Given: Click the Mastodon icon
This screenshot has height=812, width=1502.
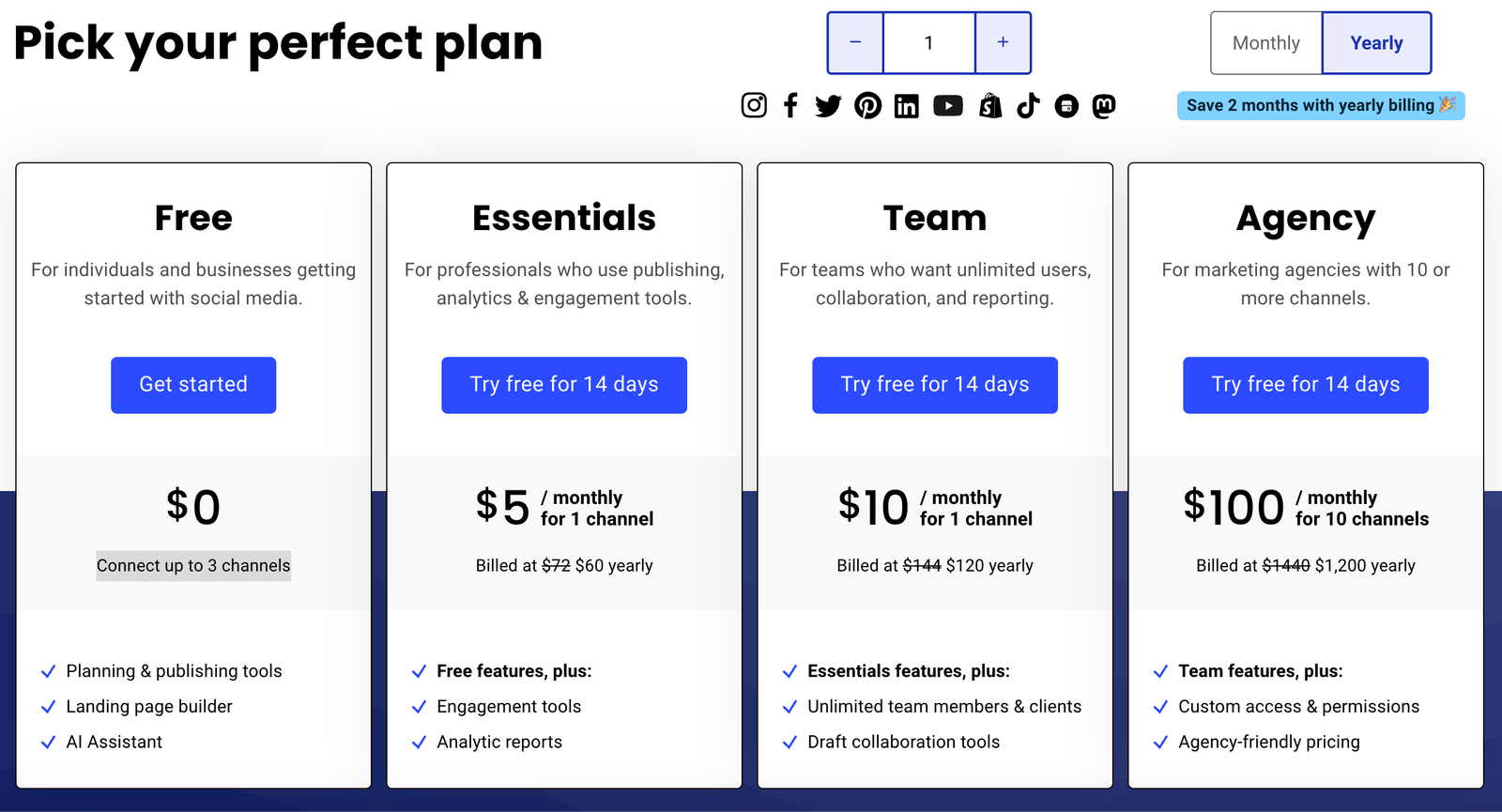Looking at the screenshot, I should pos(1105,106).
